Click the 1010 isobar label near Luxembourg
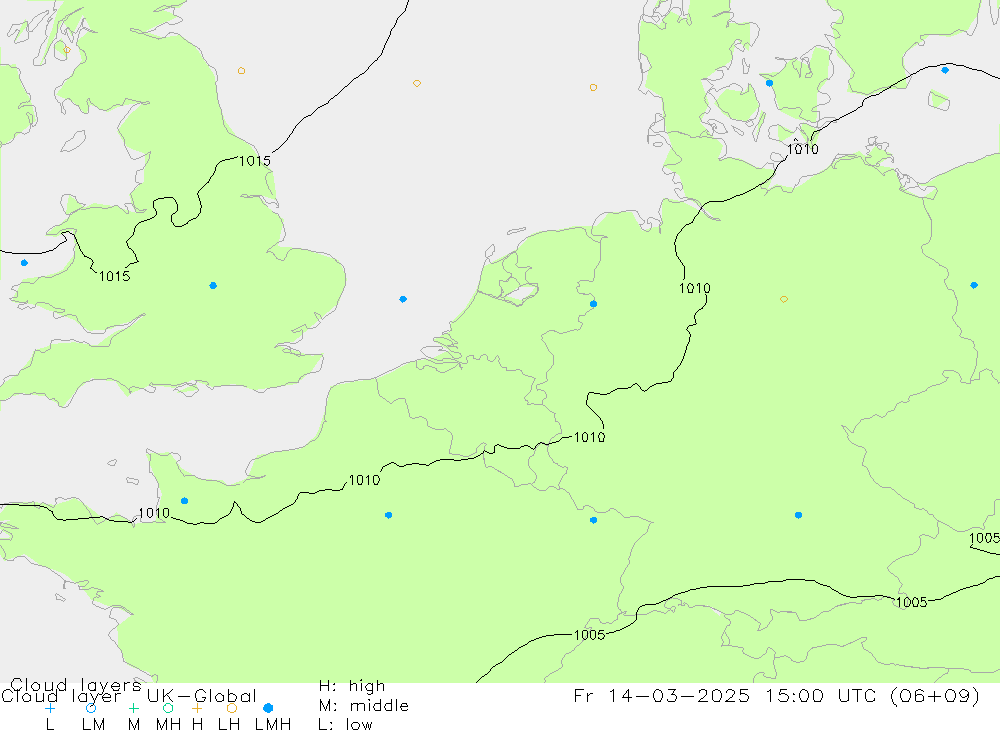1000x733 pixels. click(x=589, y=438)
